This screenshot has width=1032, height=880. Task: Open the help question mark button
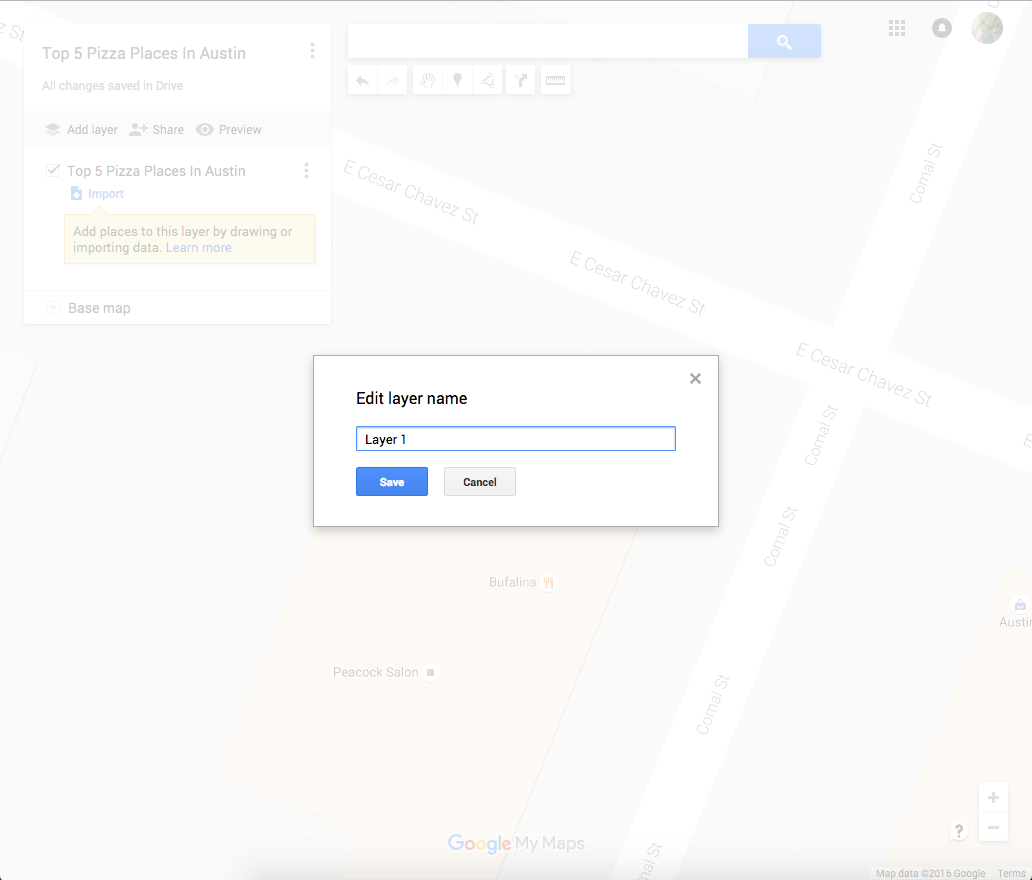pos(958,831)
